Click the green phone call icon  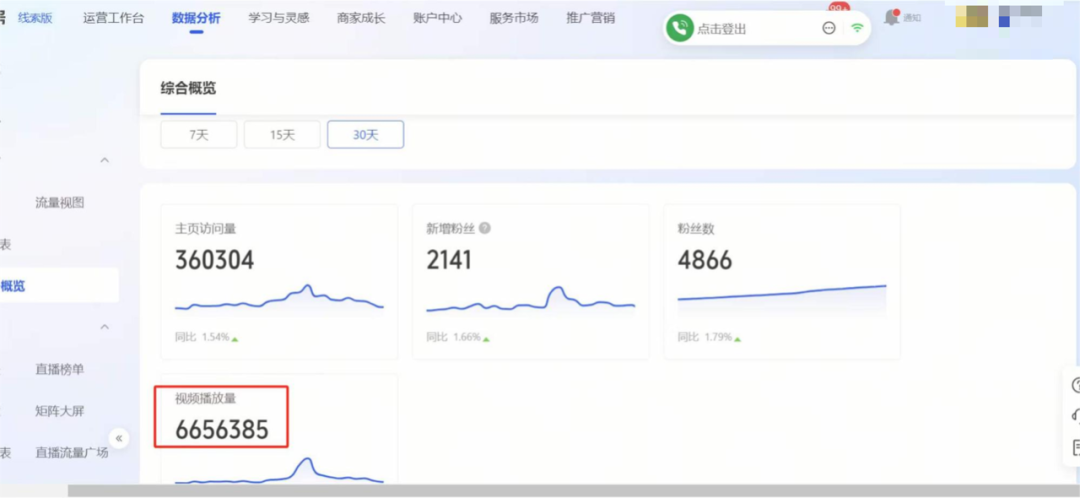[x=681, y=28]
